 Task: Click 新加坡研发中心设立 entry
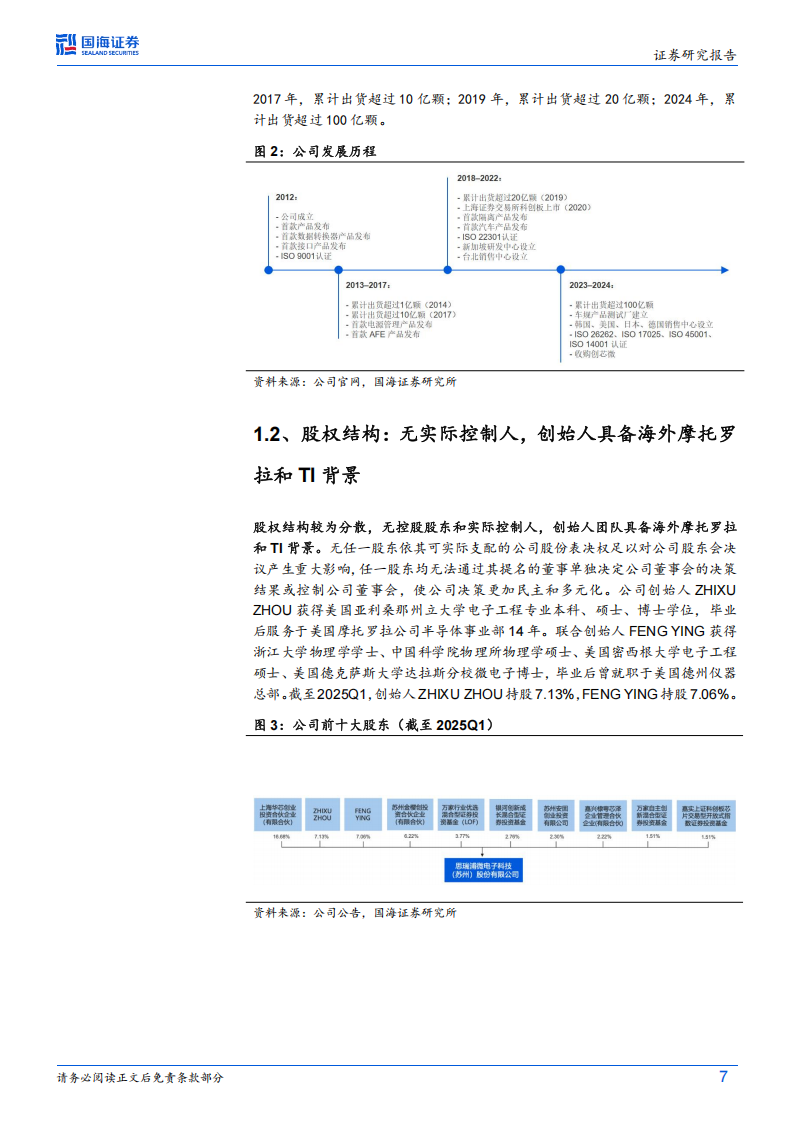pyautogui.click(x=496, y=246)
